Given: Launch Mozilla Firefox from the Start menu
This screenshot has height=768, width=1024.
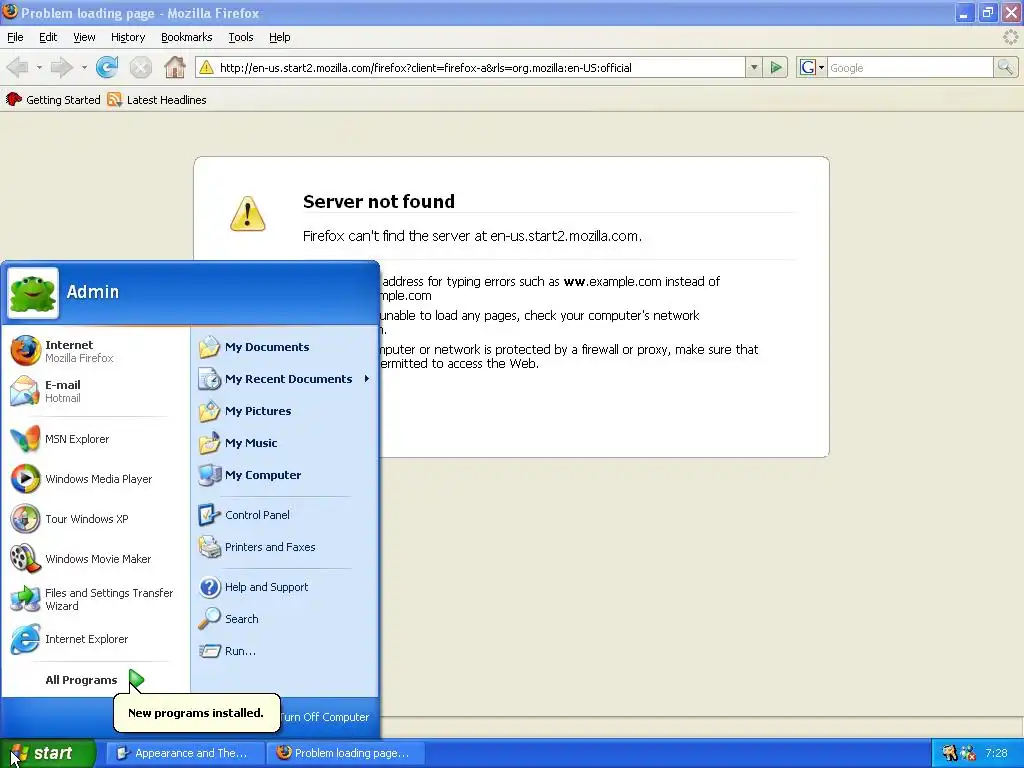Looking at the screenshot, I should click(x=95, y=351).
